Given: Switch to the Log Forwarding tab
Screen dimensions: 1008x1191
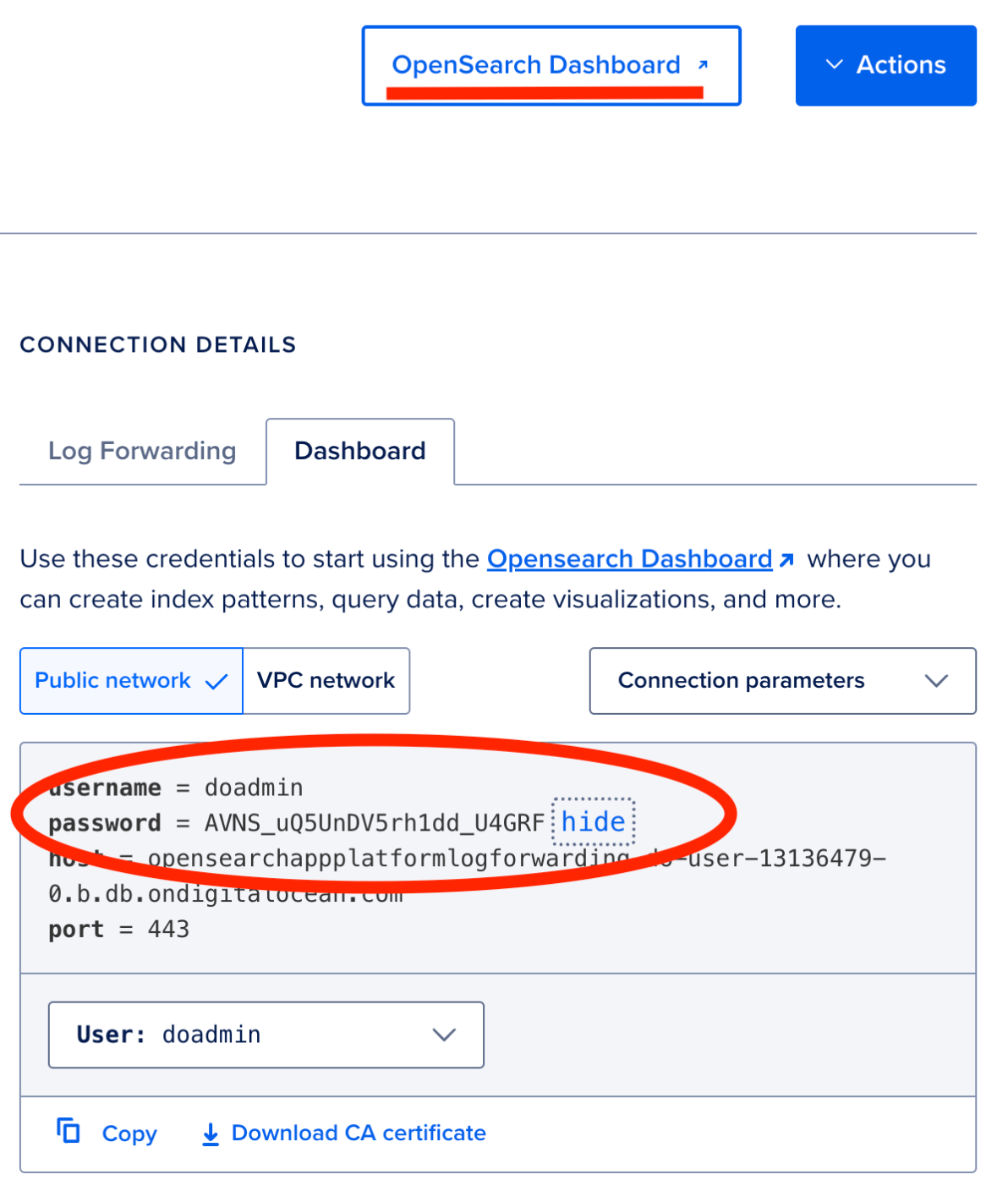Looking at the screenshot, I should pyautogui.click(x=142, y=451).
